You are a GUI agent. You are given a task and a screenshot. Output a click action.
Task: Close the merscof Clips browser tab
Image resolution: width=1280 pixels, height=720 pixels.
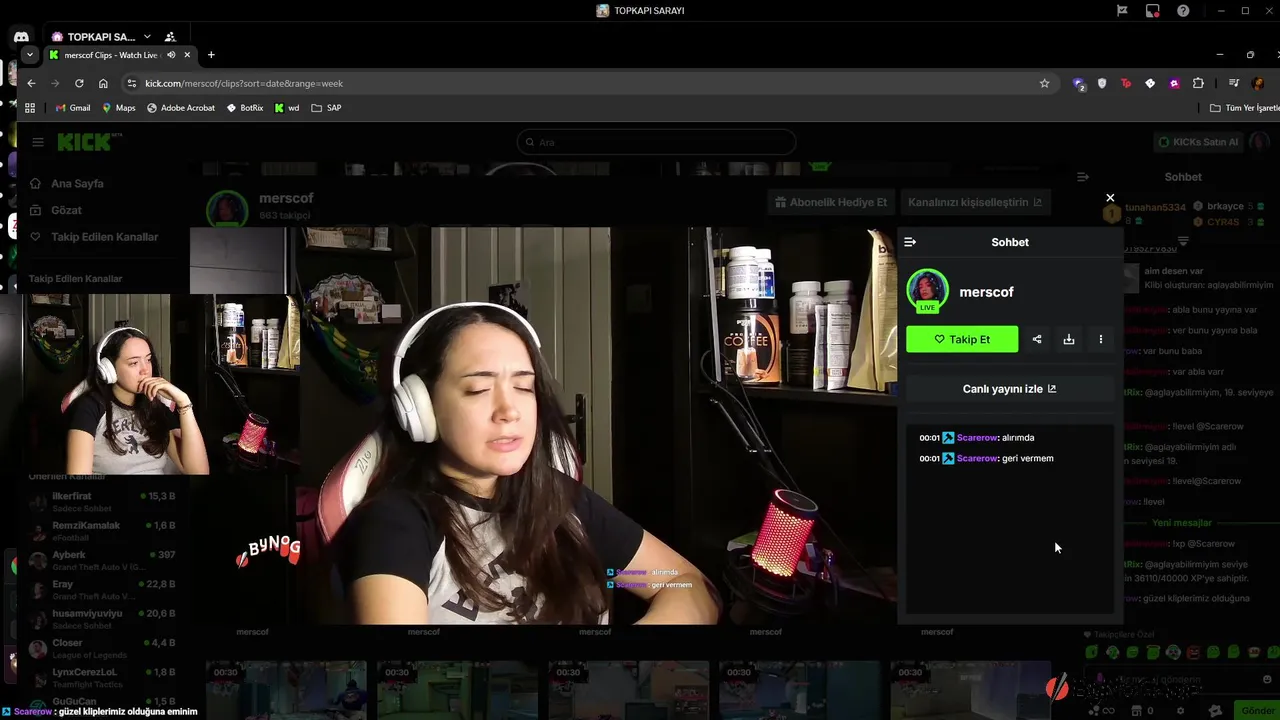[187, 55]
